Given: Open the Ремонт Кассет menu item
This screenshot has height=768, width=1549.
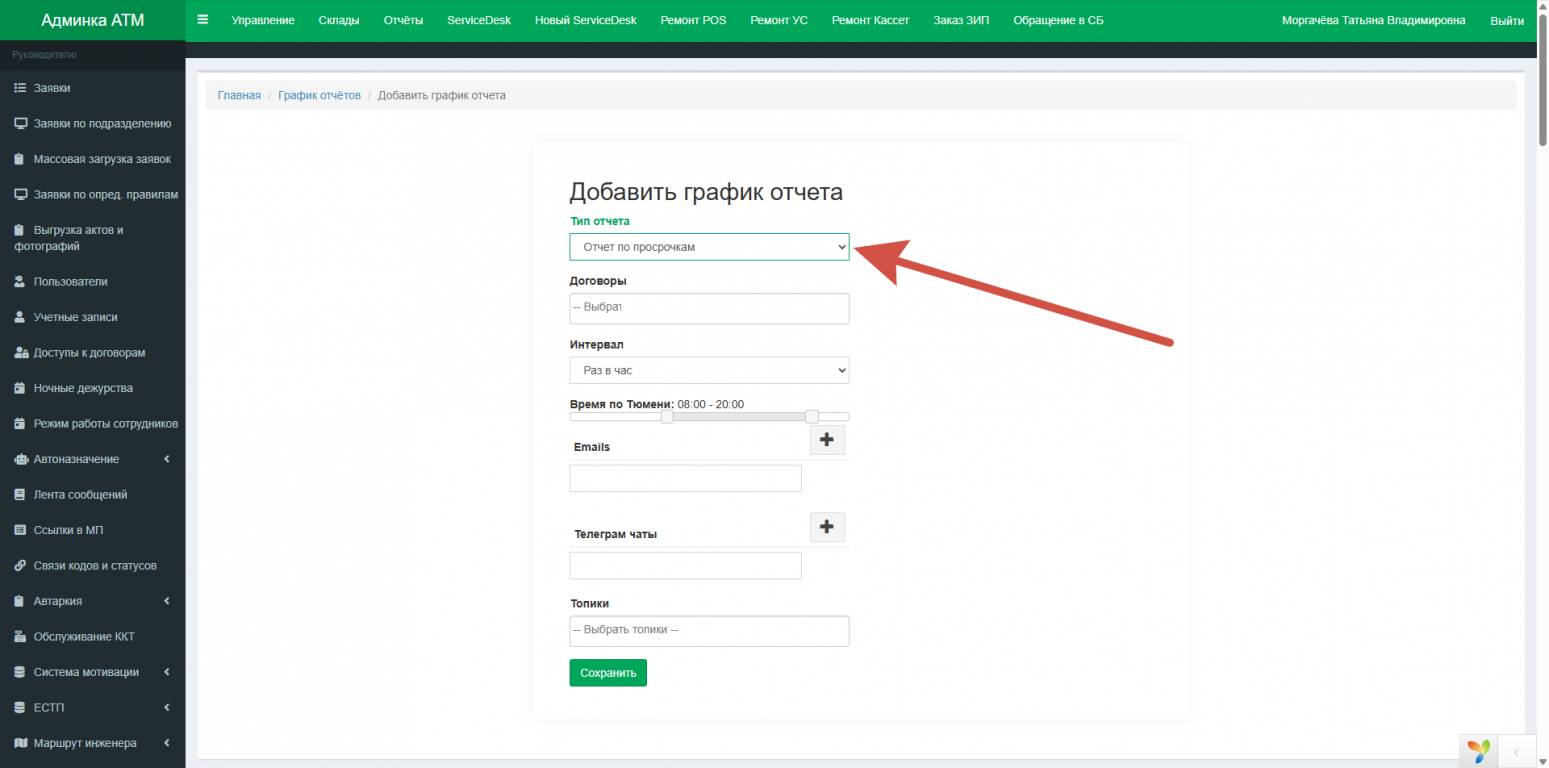Looking at the screenshot, I should point(870,20).
